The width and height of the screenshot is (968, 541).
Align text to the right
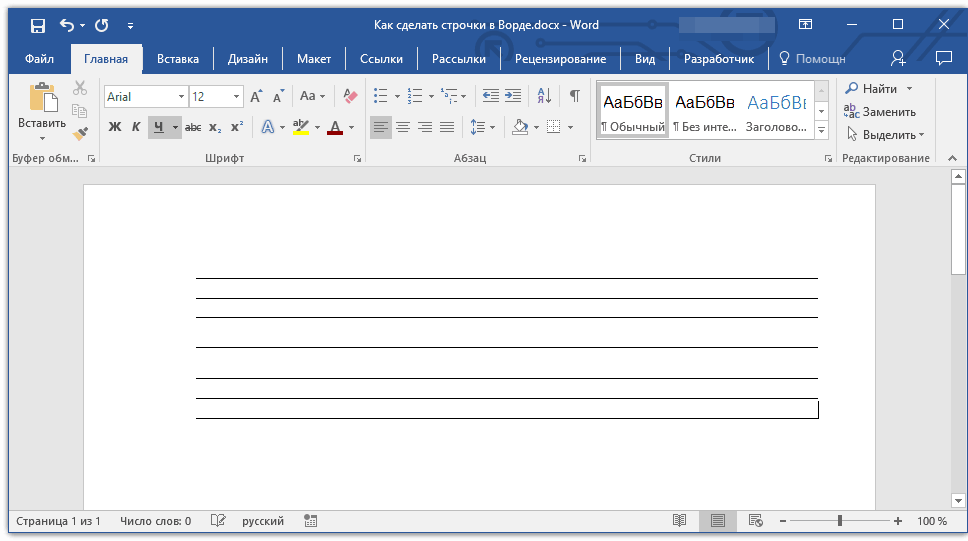[x=425, y=127]
